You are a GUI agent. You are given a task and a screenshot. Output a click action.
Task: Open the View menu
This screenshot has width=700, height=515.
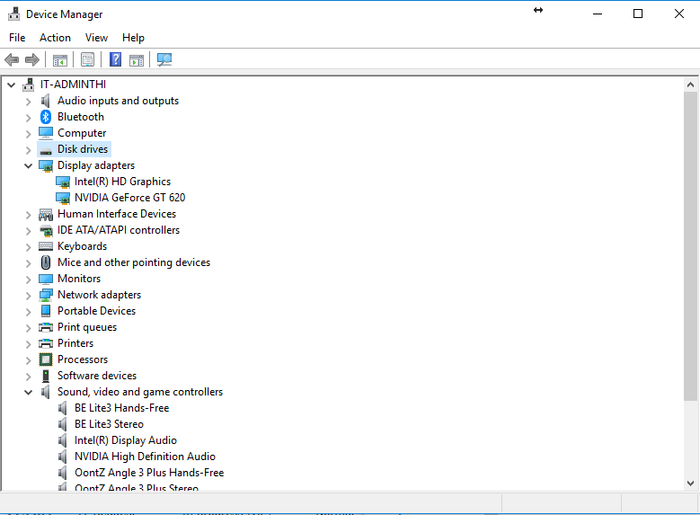pos(96,37)
